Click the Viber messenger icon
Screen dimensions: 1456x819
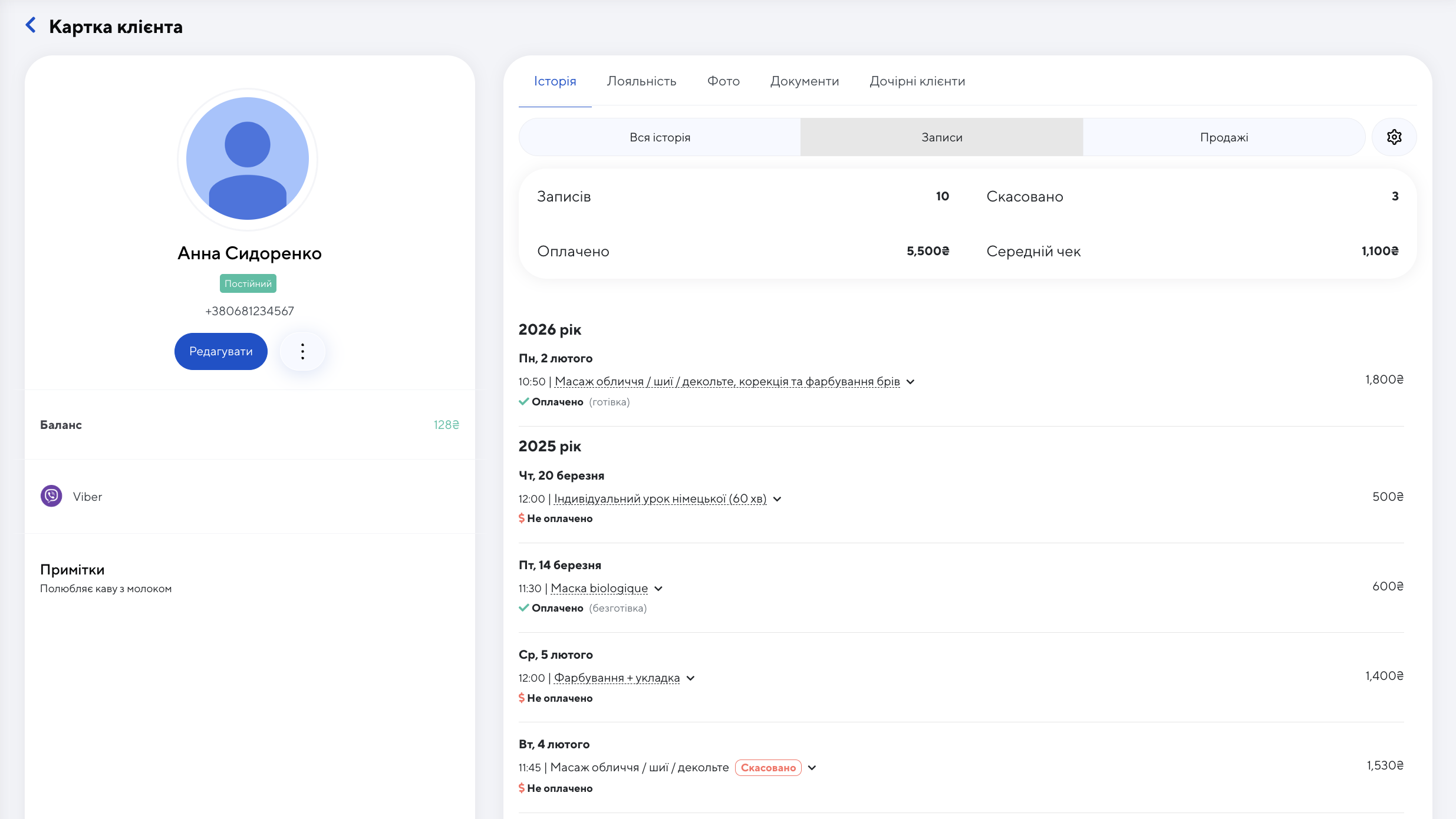coord(51,496)
